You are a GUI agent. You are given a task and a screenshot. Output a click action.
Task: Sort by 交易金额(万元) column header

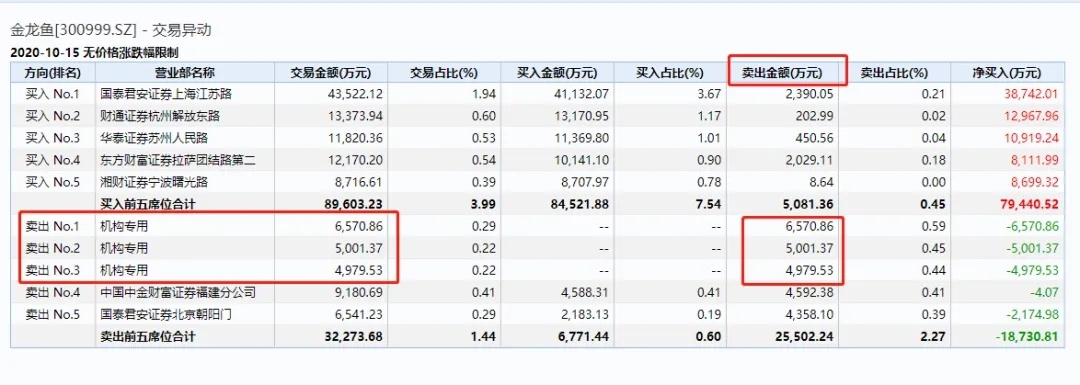tap(330, 73)
